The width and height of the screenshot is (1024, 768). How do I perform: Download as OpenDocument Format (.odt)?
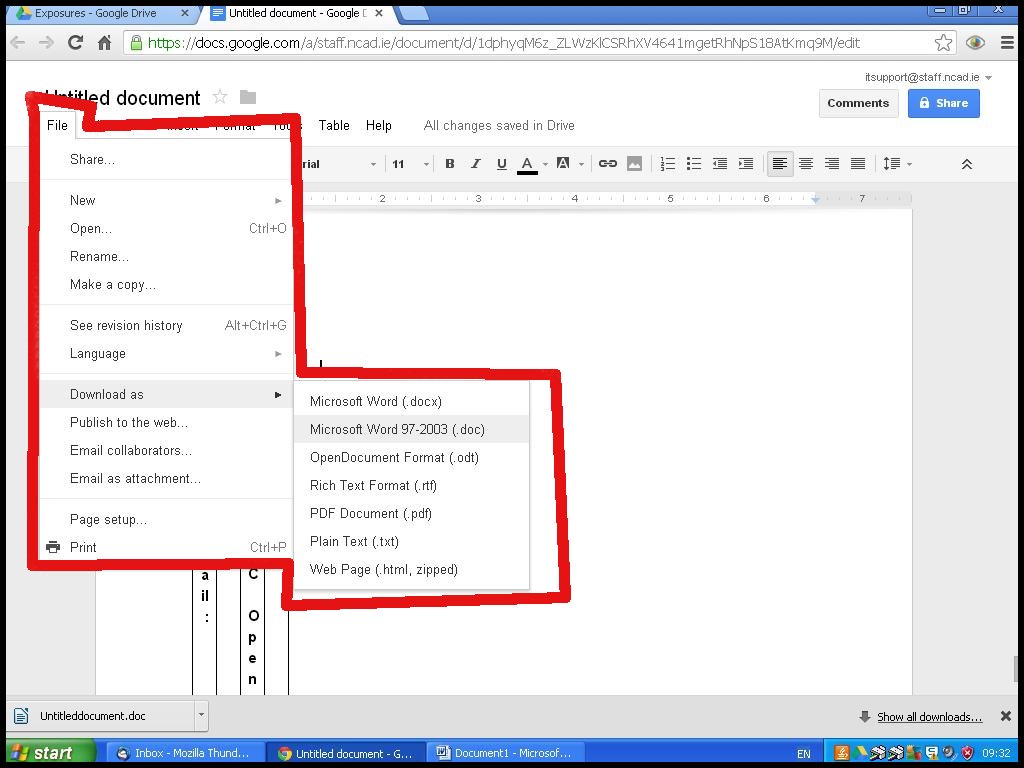coord(411,458)
